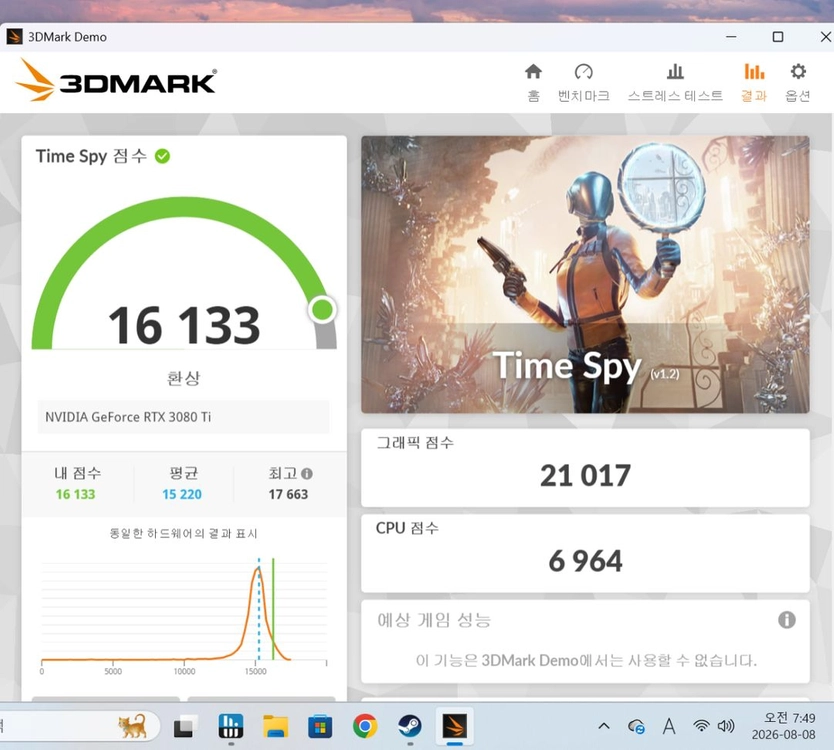Click the green gauge indicator knob
This screenshot has height=750, width=834.
pyautogui.click(x=322, y=310)
